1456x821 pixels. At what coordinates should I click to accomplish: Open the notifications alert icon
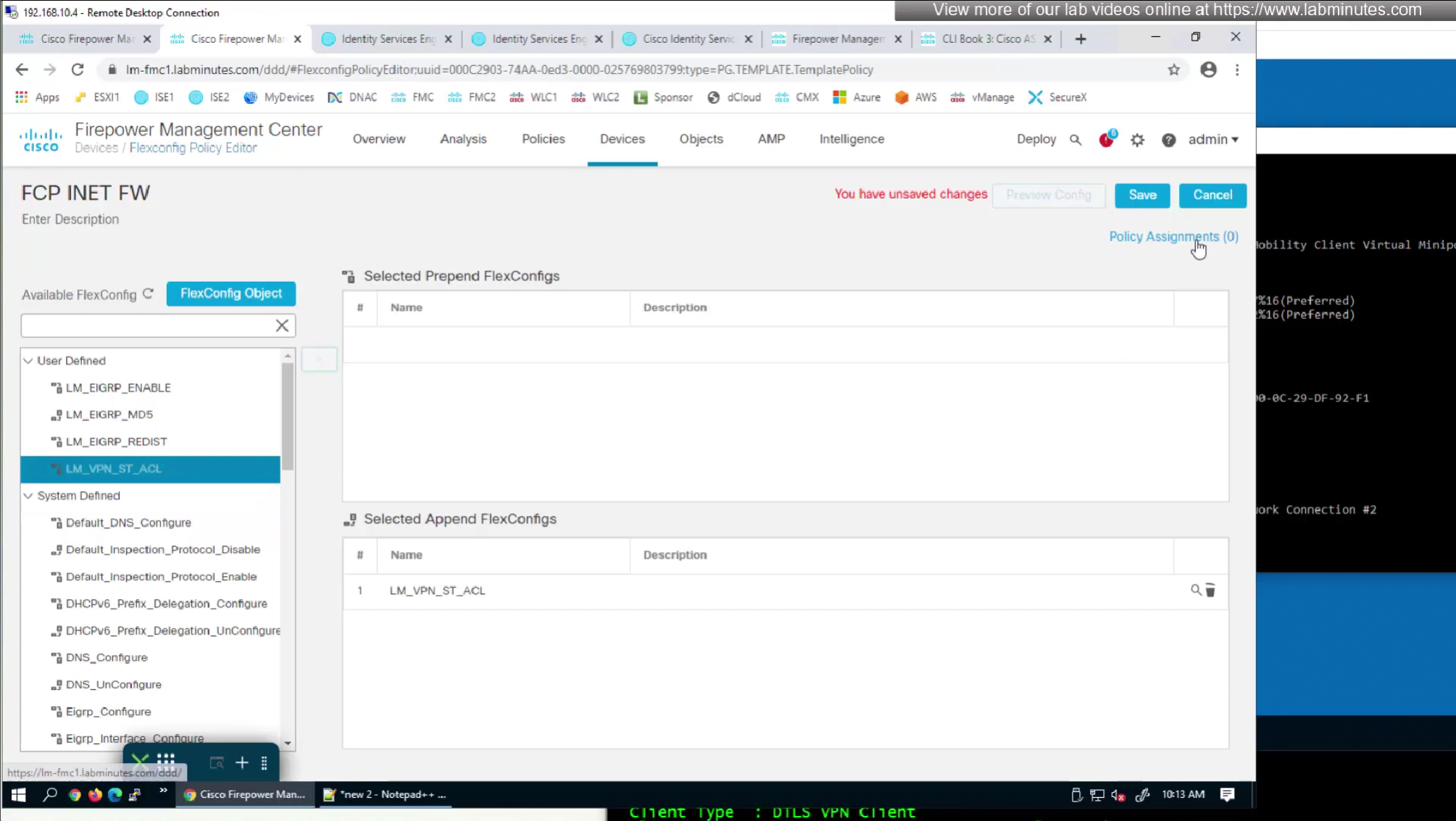click(1106, 140)
